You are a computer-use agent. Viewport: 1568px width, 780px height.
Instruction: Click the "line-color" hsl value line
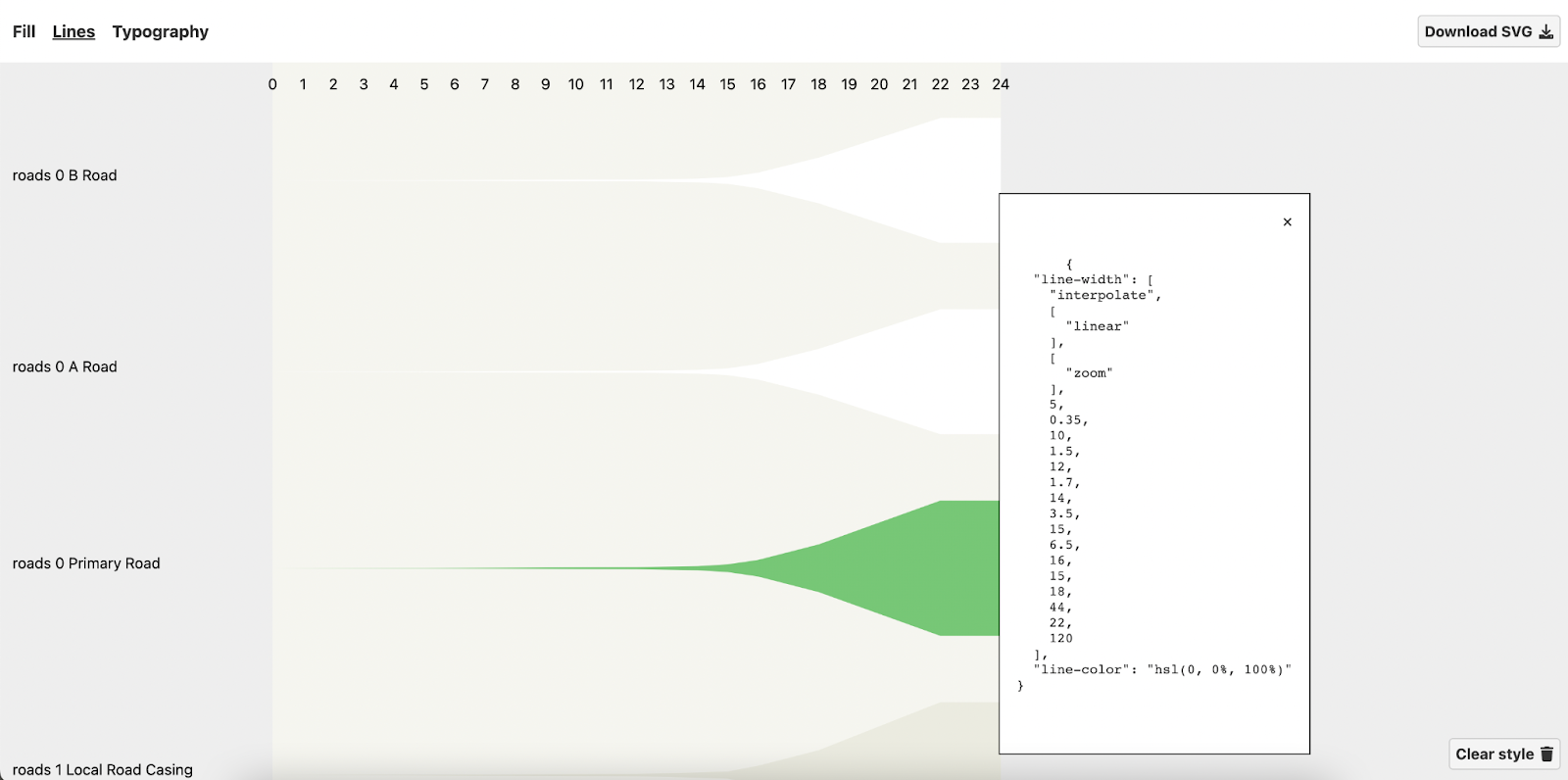[1162, 670]
